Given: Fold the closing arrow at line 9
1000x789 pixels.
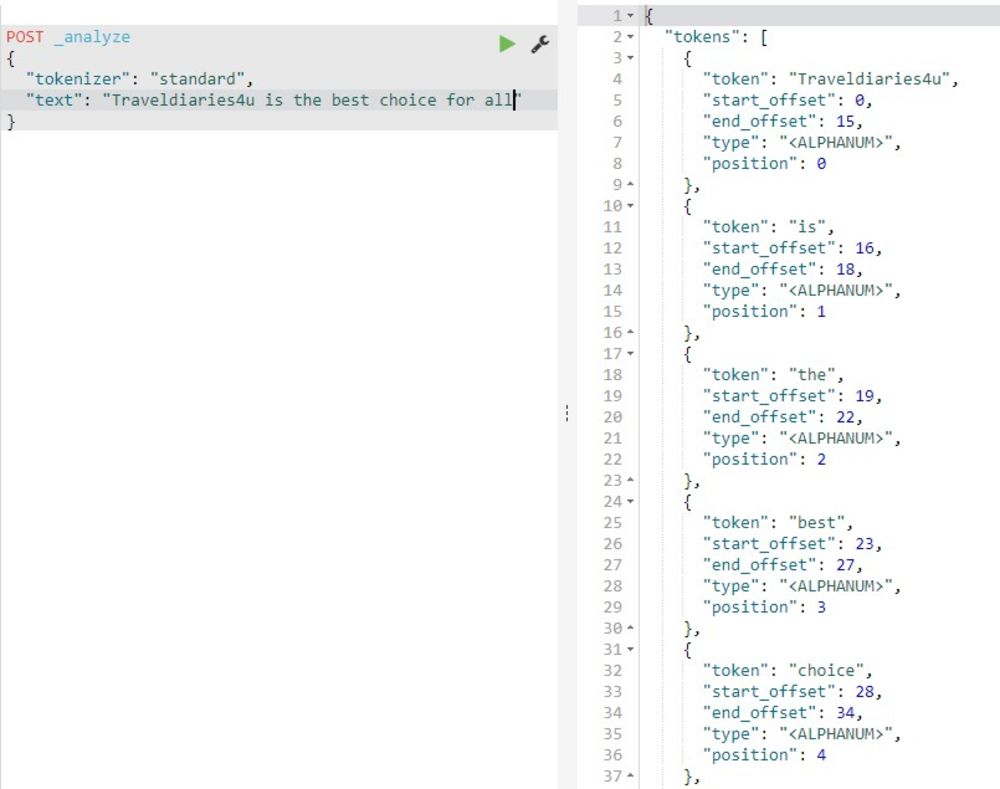Looking at the screenshot, I should (x=630, y=184).
